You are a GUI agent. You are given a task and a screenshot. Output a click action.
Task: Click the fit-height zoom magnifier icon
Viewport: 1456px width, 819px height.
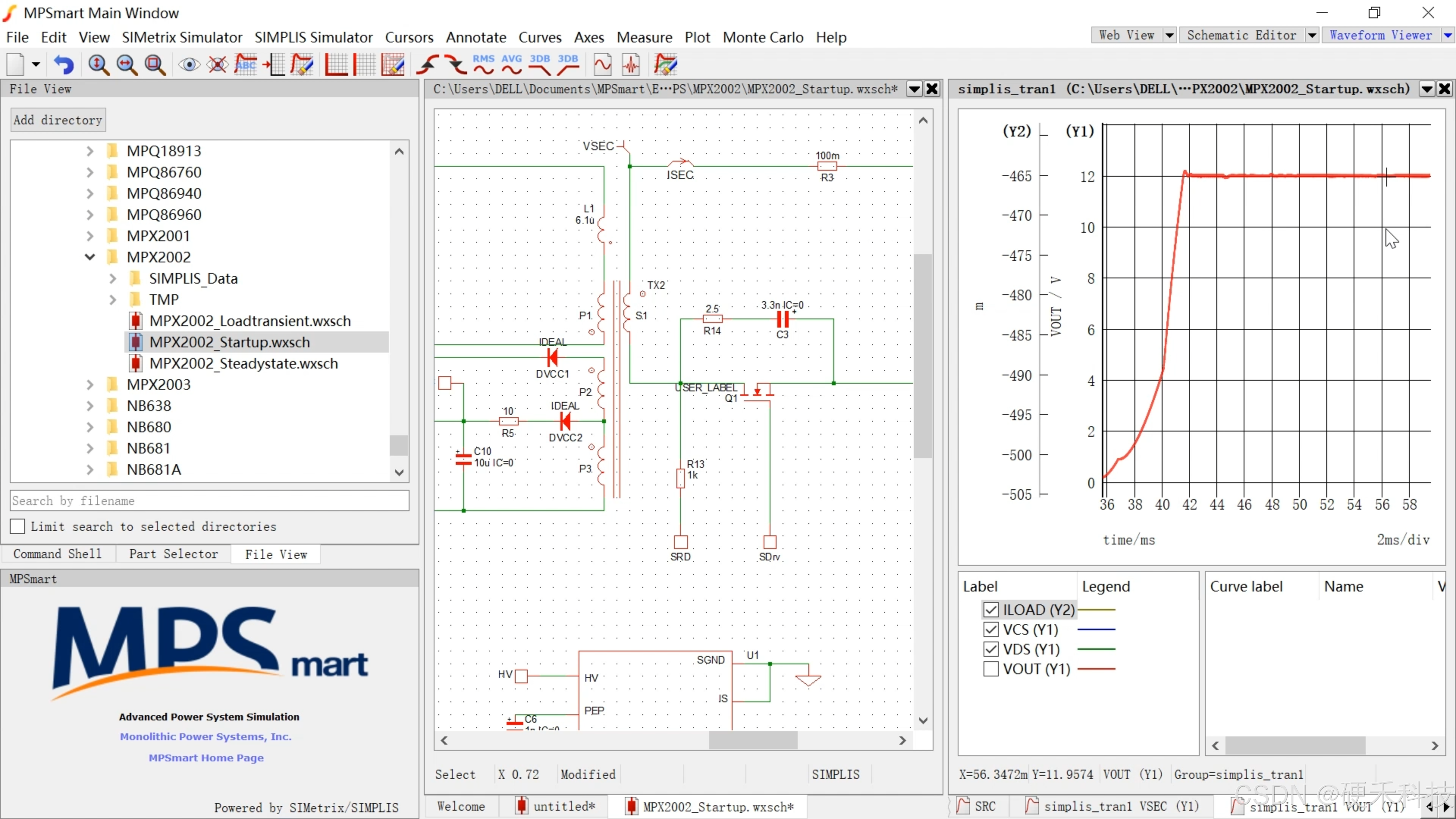click(98, 64)
